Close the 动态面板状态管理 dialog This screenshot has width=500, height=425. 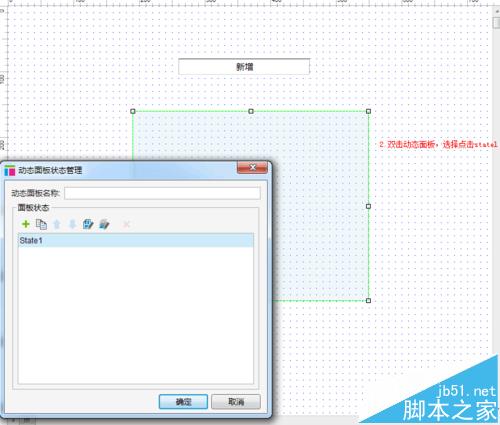click(252, 167)
